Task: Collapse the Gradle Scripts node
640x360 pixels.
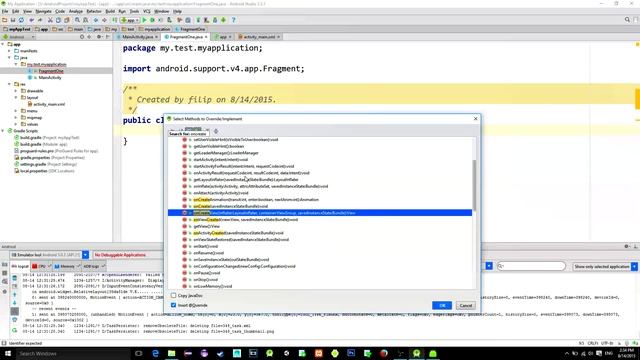Action: (3, 131)
